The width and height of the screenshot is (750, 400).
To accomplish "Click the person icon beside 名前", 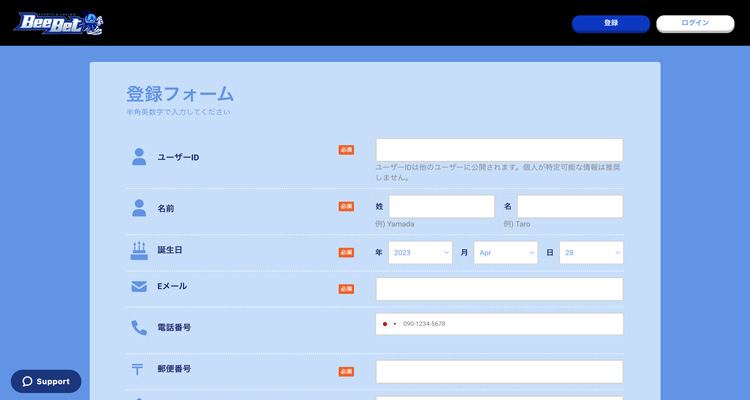I will 139,208.
